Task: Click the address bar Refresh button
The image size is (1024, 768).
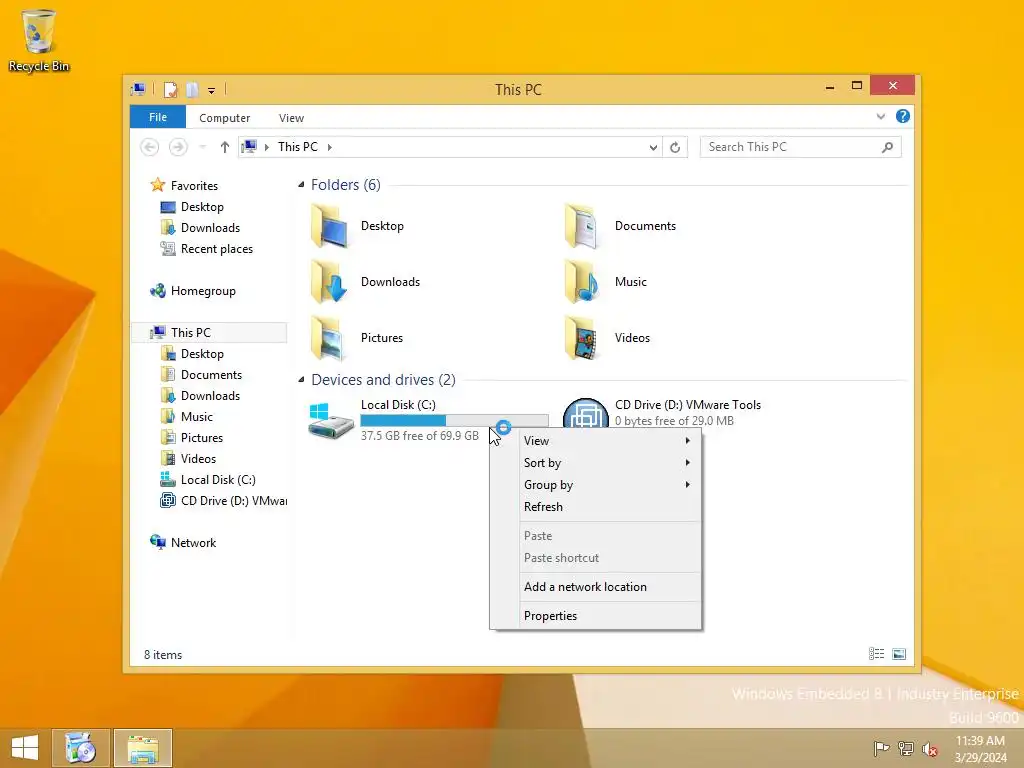Action: tap(675, 148)
